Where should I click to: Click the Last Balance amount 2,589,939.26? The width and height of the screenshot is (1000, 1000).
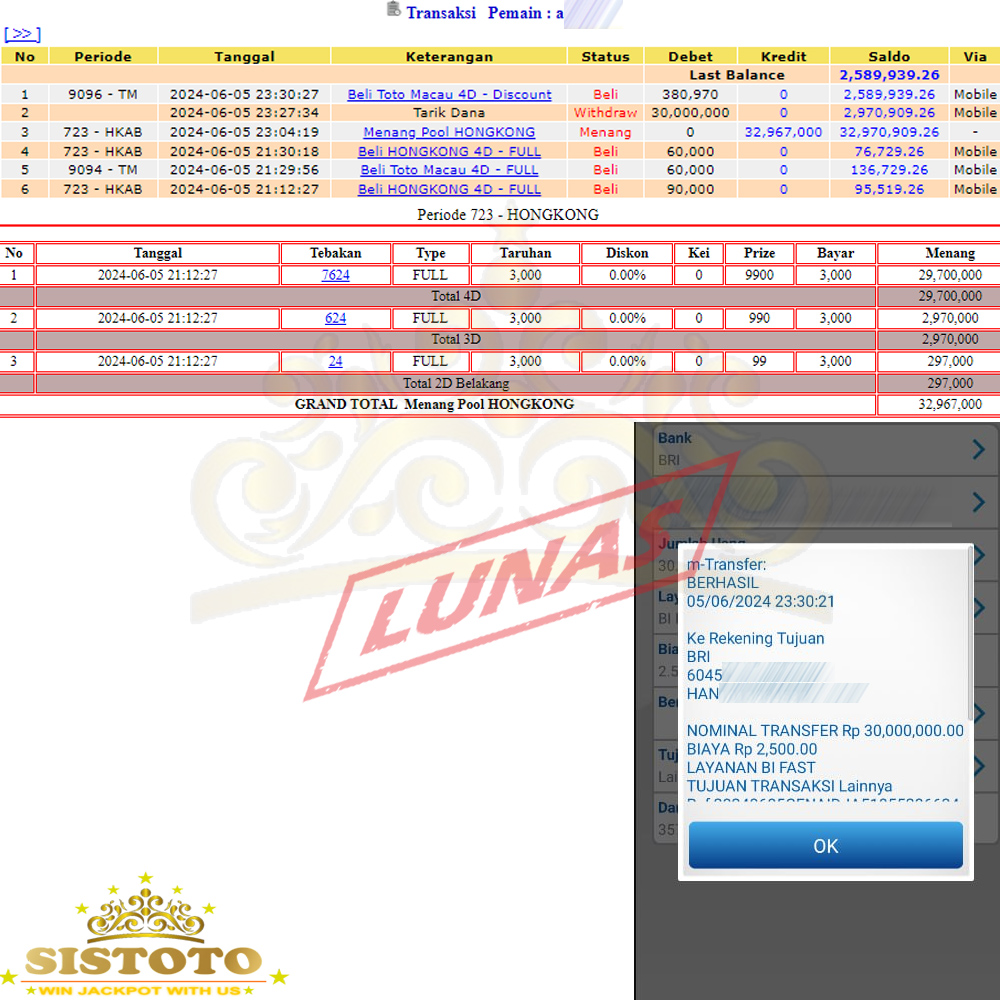[889, 75]
